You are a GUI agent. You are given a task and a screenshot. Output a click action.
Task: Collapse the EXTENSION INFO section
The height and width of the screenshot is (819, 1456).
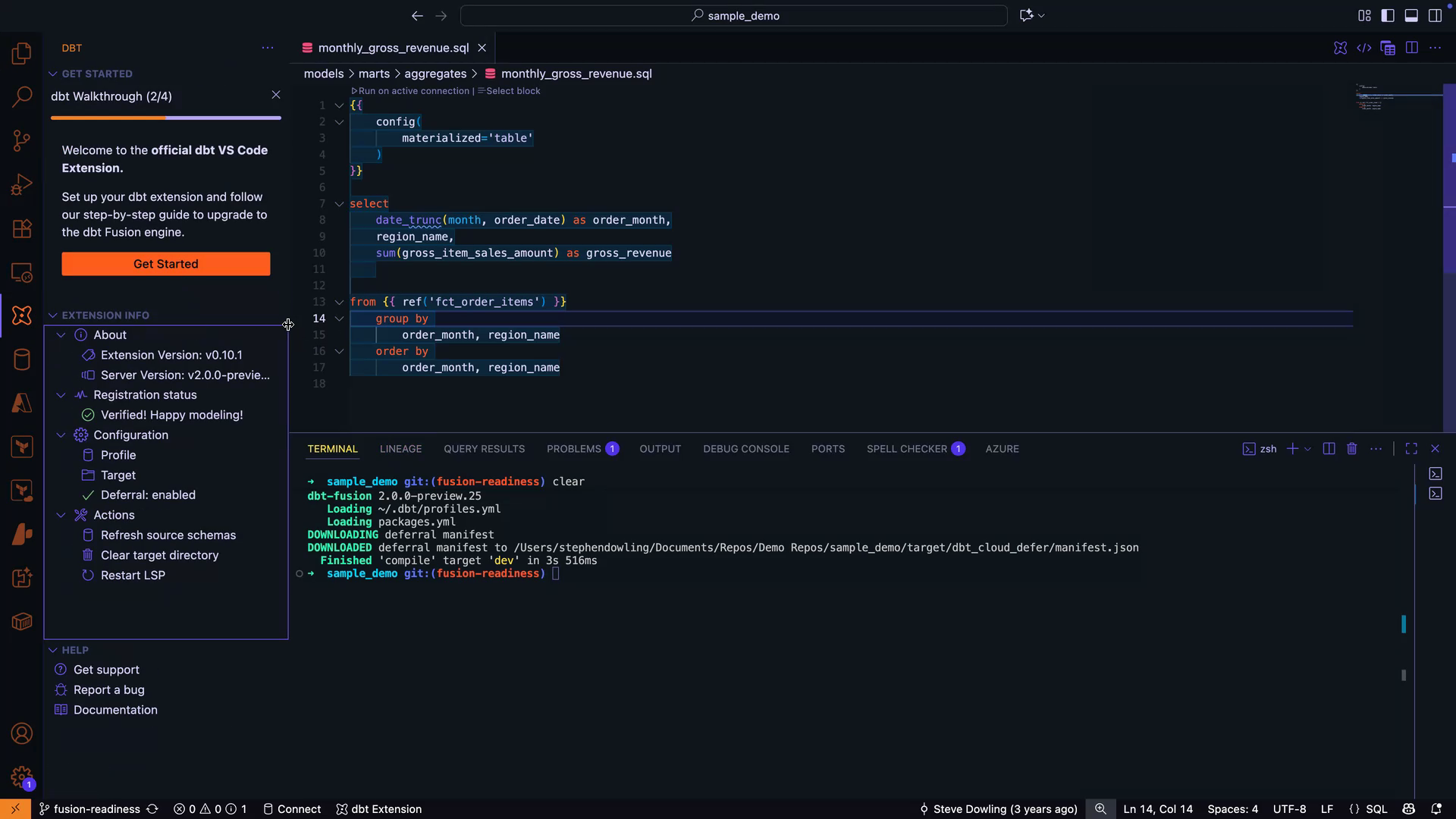pyautogui.click(x=53, y=315)
